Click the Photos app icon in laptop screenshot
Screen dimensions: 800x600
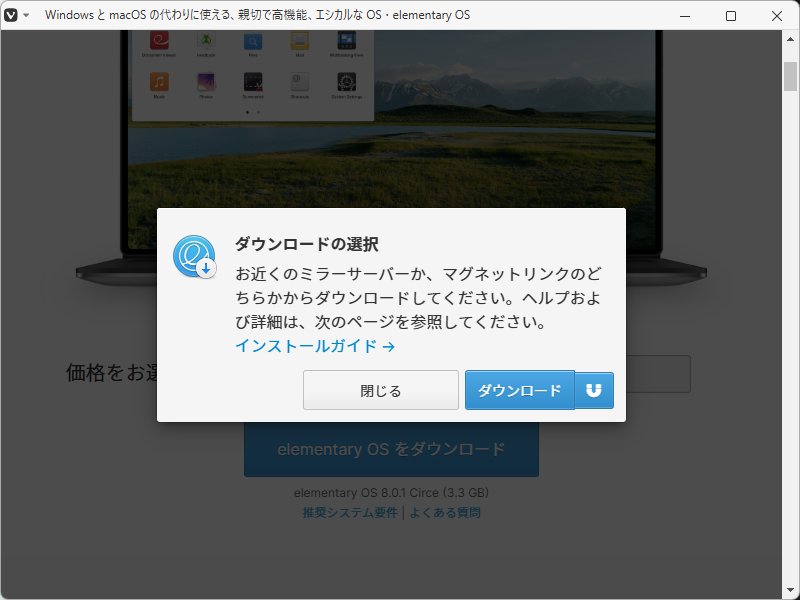(206, 82)
